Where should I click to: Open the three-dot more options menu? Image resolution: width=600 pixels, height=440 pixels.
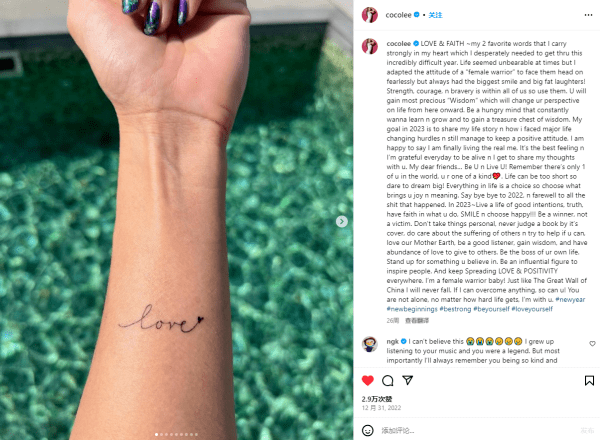(589, 15)
